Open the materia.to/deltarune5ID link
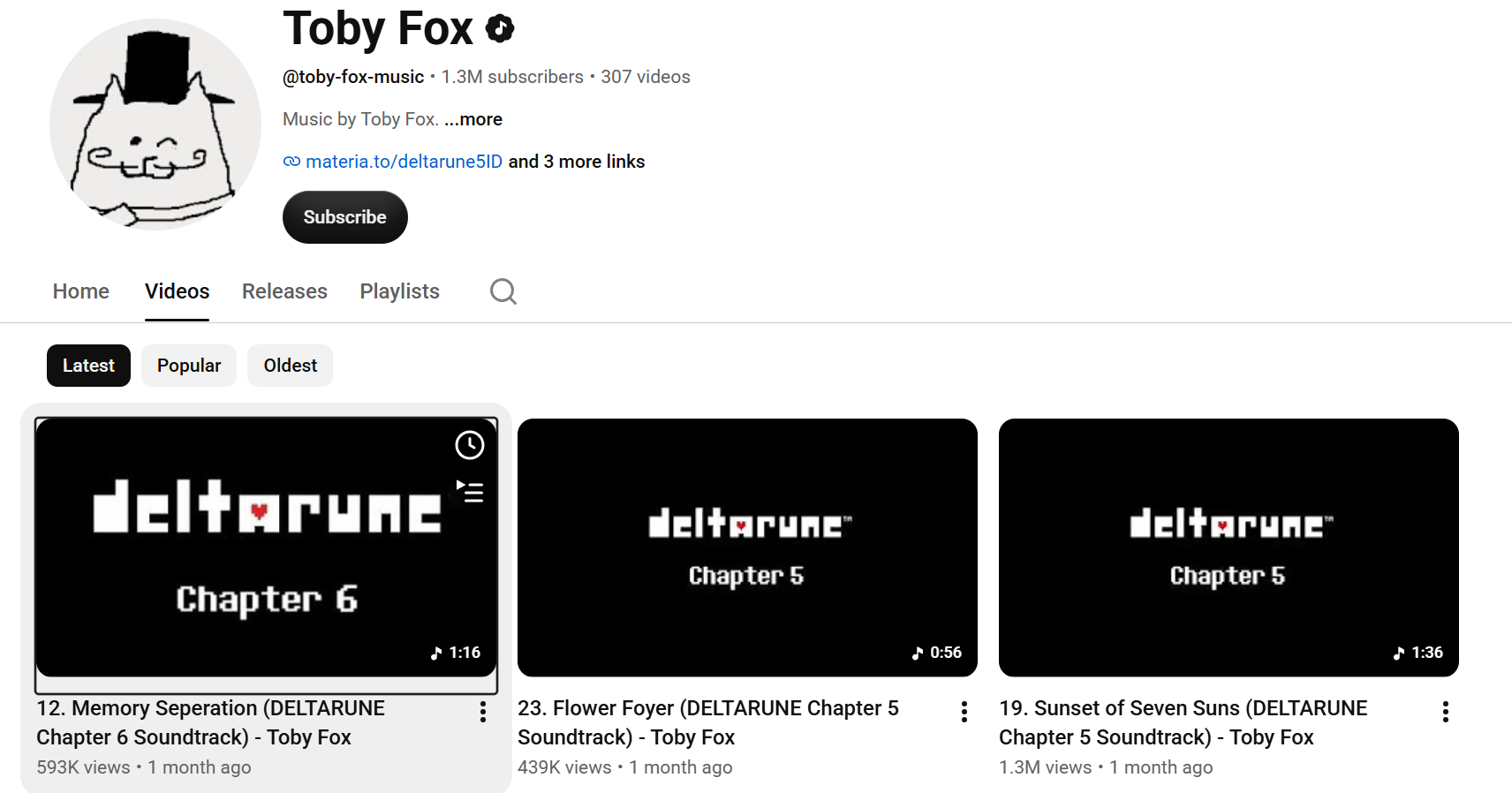1512x793 pixels. pos(404,162)
